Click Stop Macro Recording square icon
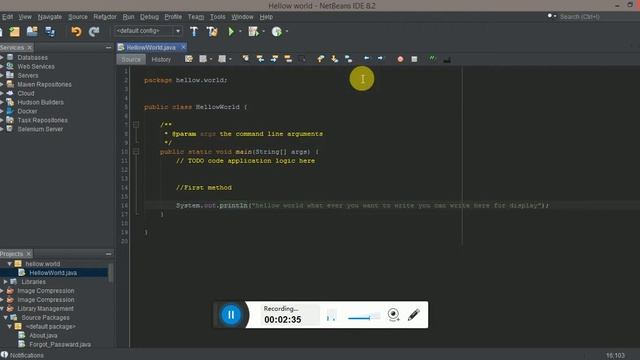Screen dimensions: 640x360 [x=414, y=59]
